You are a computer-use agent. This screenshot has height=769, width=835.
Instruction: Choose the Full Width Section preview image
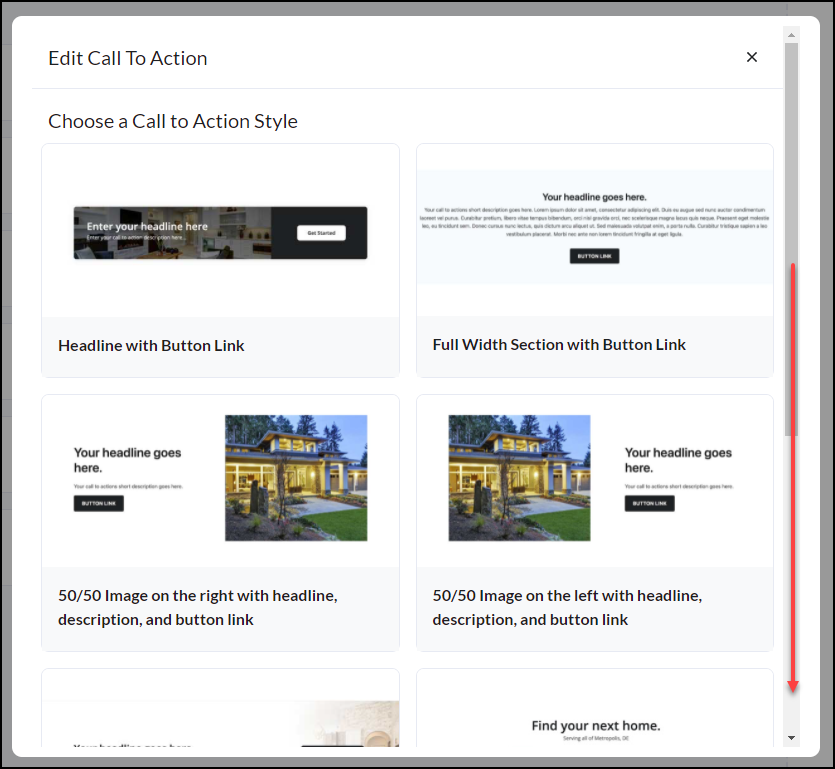[595, 227]
